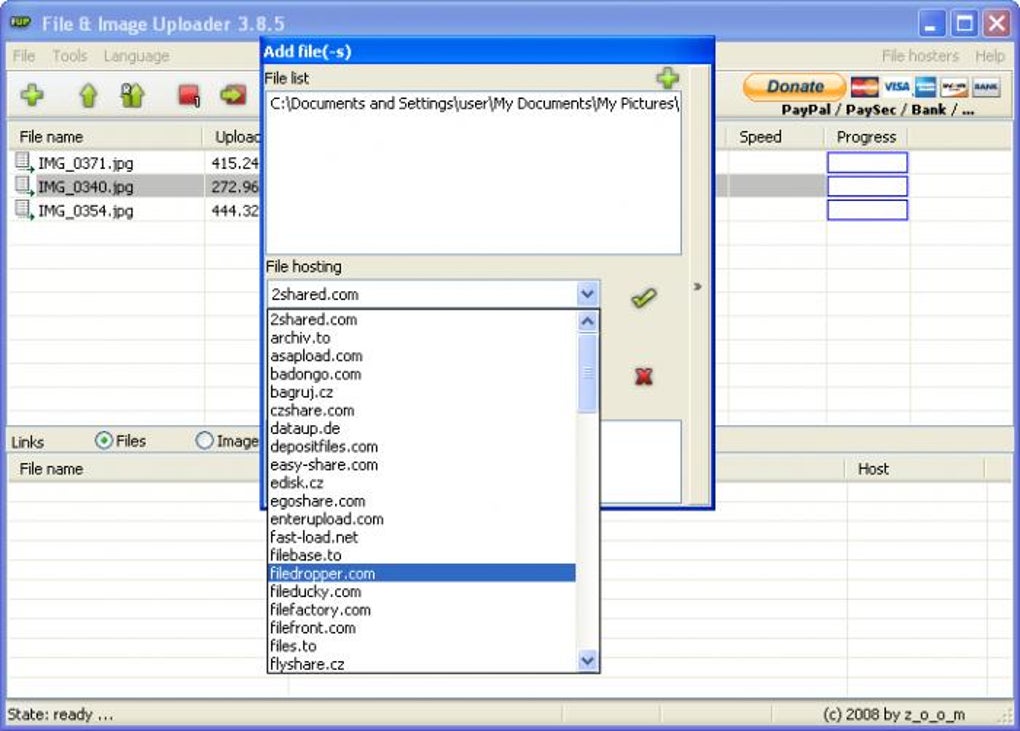
Task: Click the Donate PayPal button
Action: [794, 86]
